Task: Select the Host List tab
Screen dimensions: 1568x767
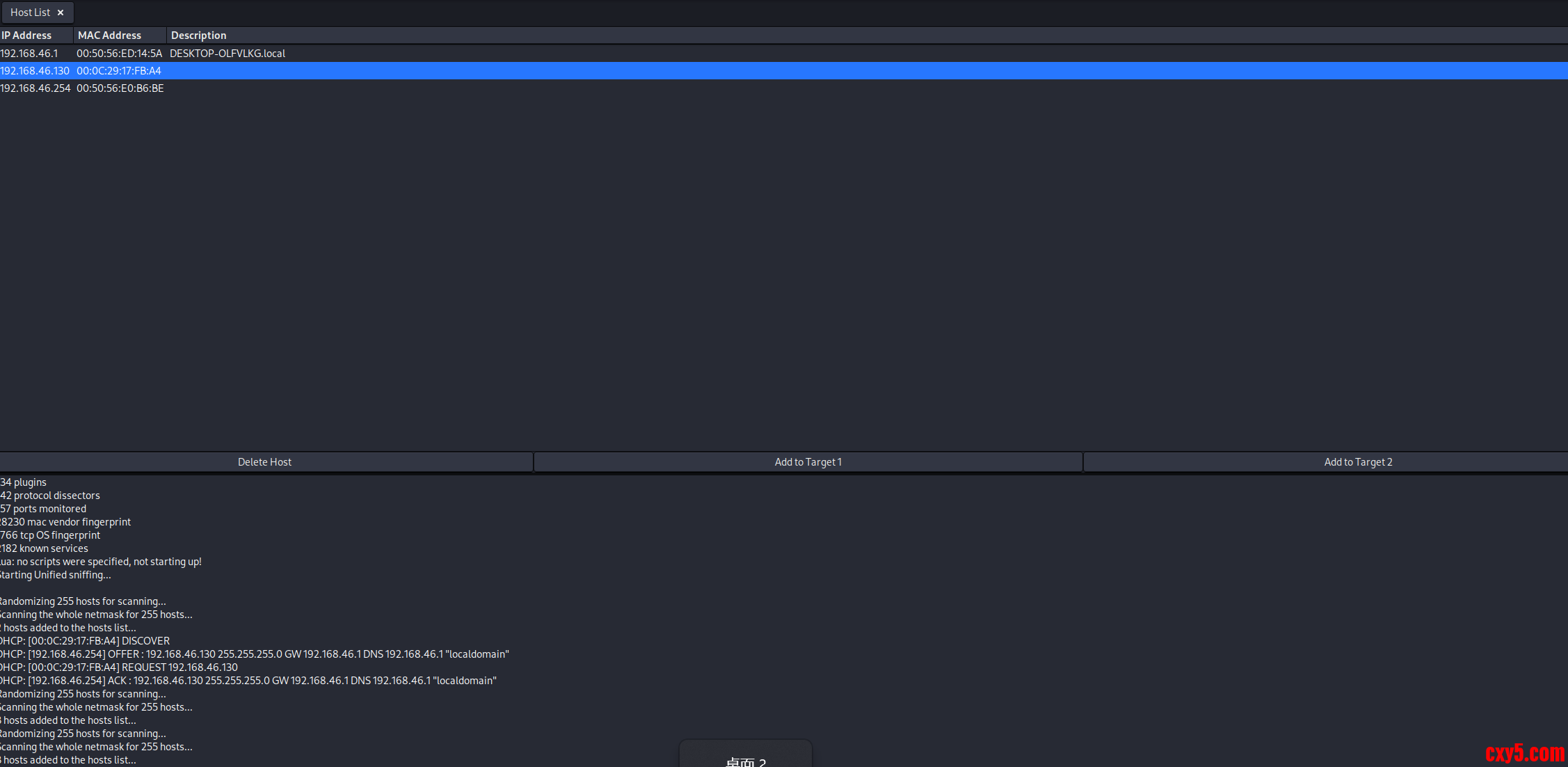Action: 30,13
